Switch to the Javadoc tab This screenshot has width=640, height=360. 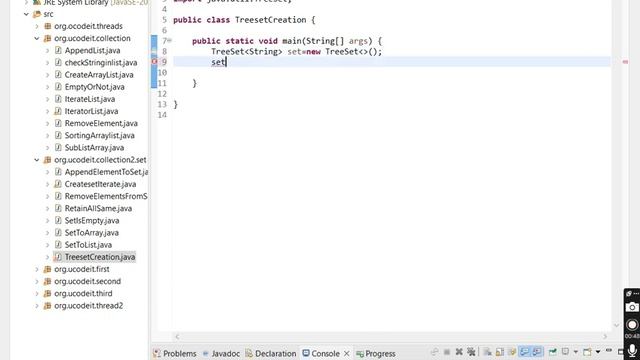pos(221,353)
